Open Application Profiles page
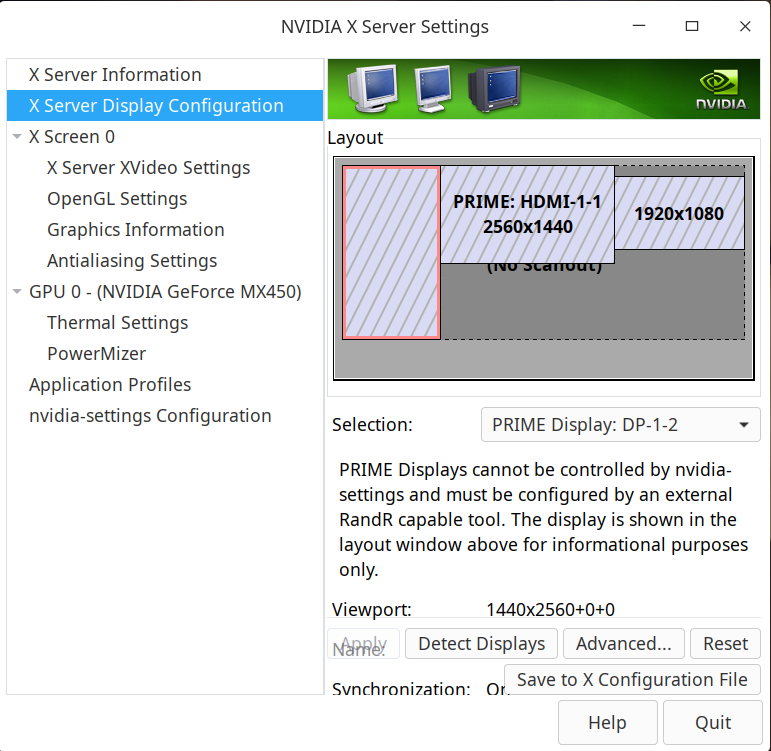 pos(110,385)
